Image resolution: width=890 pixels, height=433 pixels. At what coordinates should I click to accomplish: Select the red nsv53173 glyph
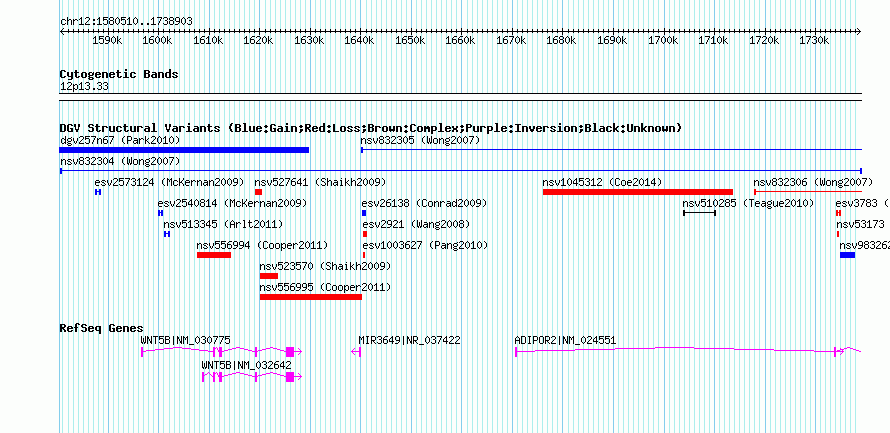tap(838, 234)
